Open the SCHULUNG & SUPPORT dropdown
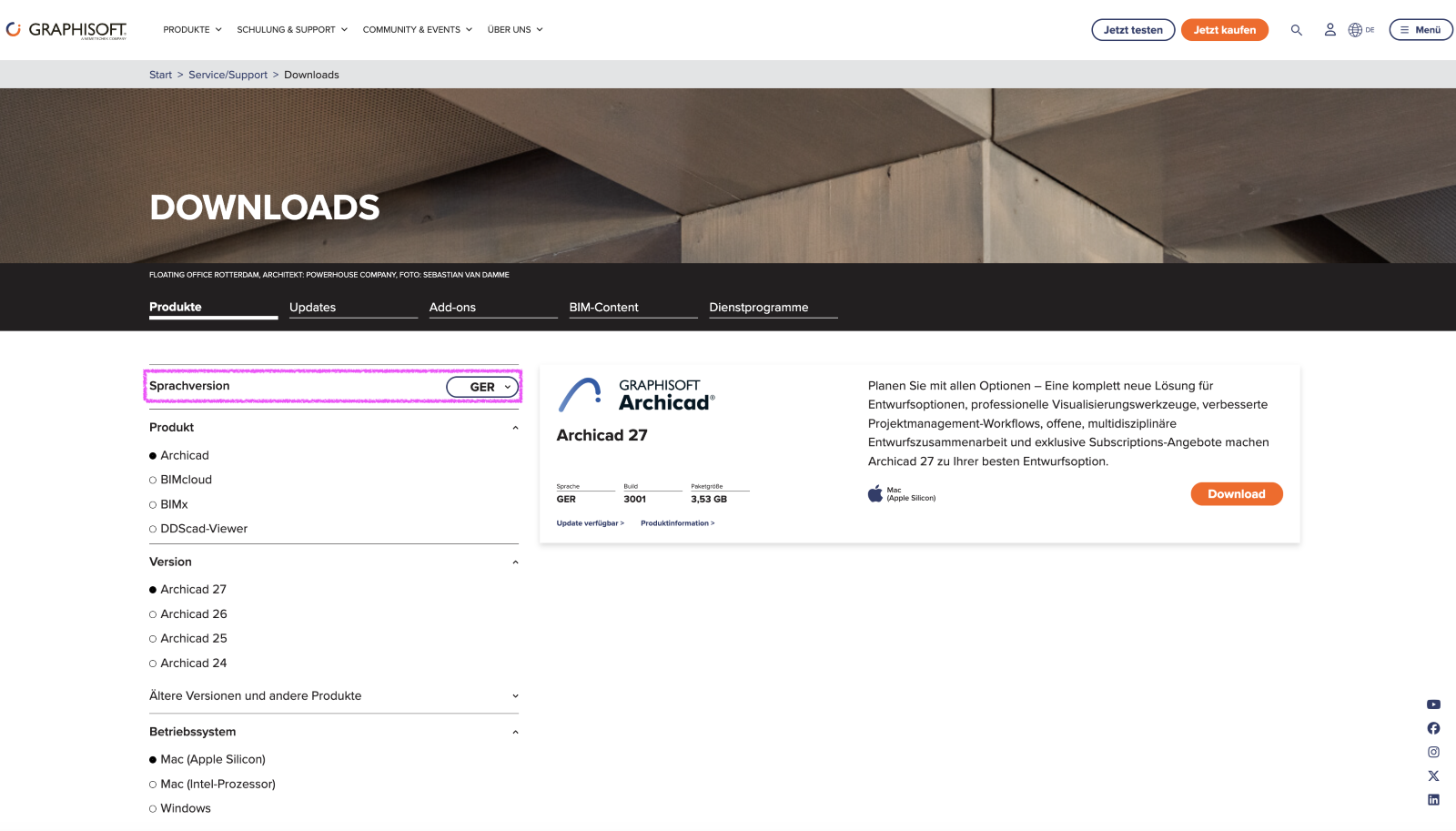Image resolution: width=1456 pixels, height=831 pixels. pos(292,30)
